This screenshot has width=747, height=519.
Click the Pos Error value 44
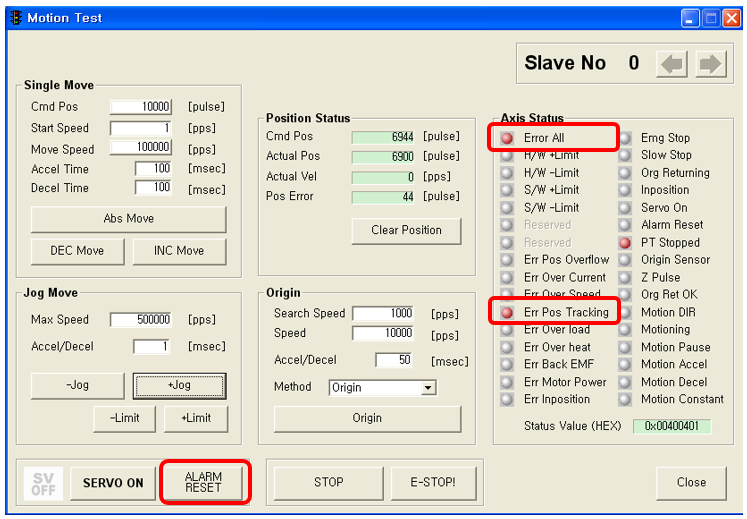coord(383,197)
